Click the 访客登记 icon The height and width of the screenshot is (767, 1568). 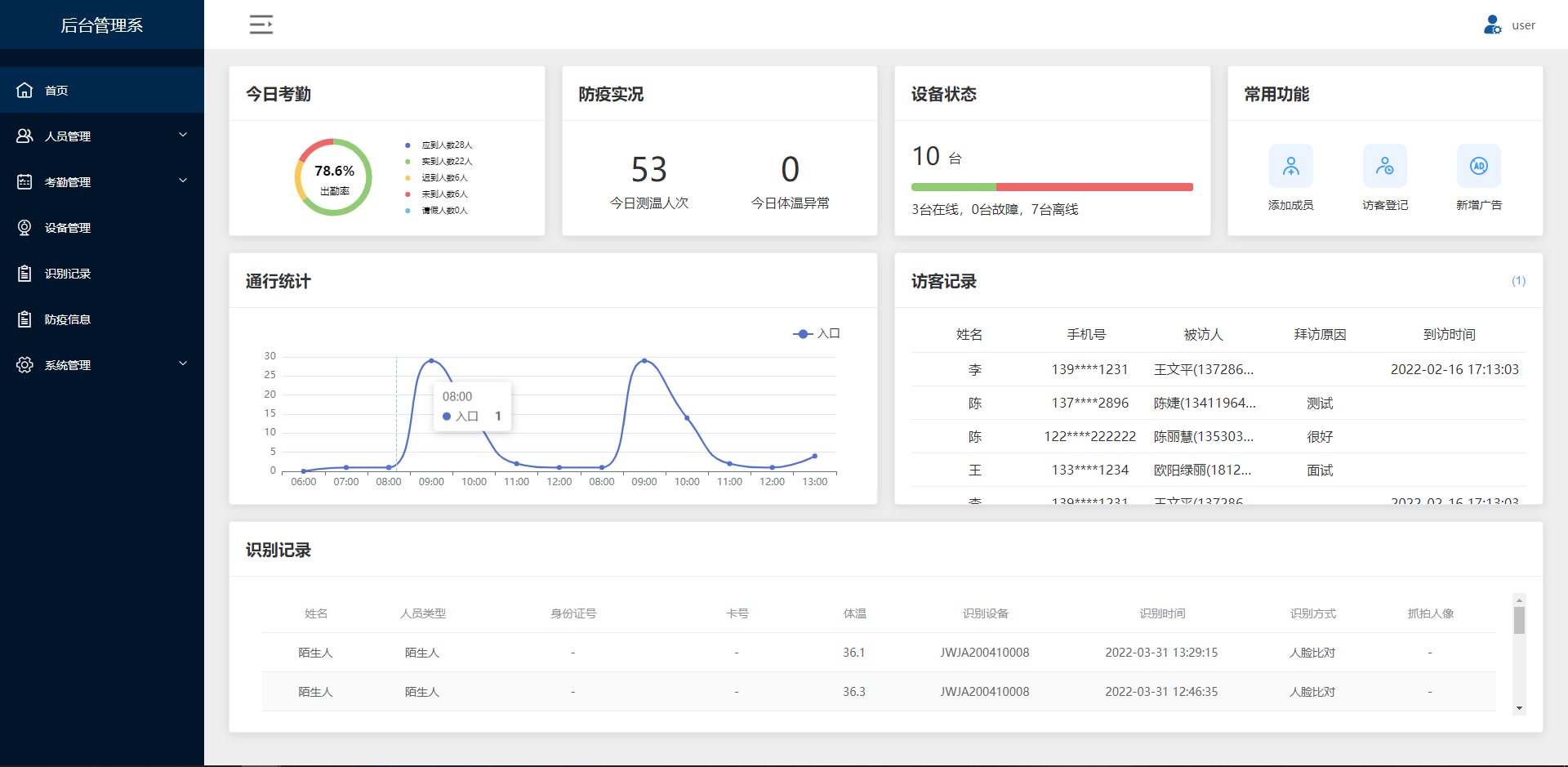coord(1385,166)
